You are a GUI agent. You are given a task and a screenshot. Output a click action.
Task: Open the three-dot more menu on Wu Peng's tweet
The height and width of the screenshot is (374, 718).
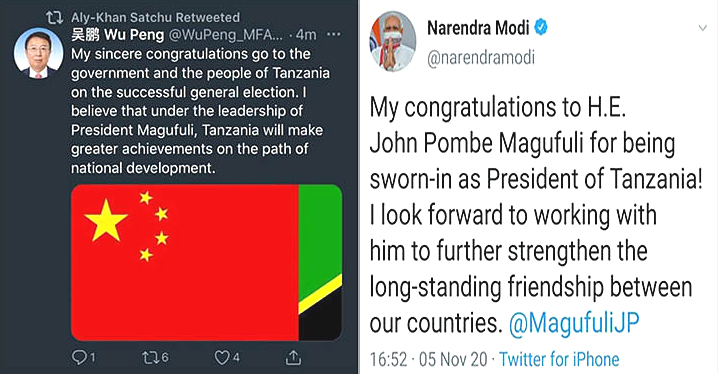[x=334, y=34]
